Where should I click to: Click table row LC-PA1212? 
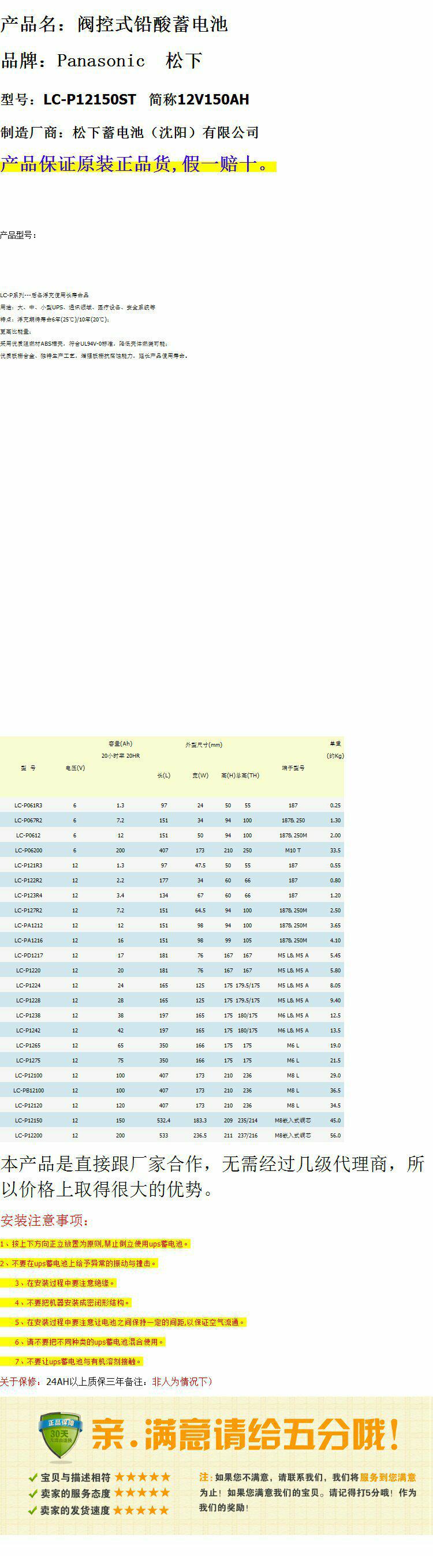[171, 925]
